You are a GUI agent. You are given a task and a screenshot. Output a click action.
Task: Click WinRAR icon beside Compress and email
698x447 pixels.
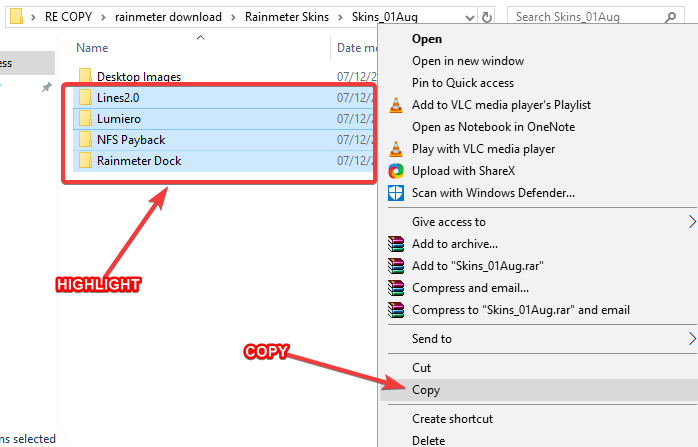pyautogui.click(x=396, y=288)
